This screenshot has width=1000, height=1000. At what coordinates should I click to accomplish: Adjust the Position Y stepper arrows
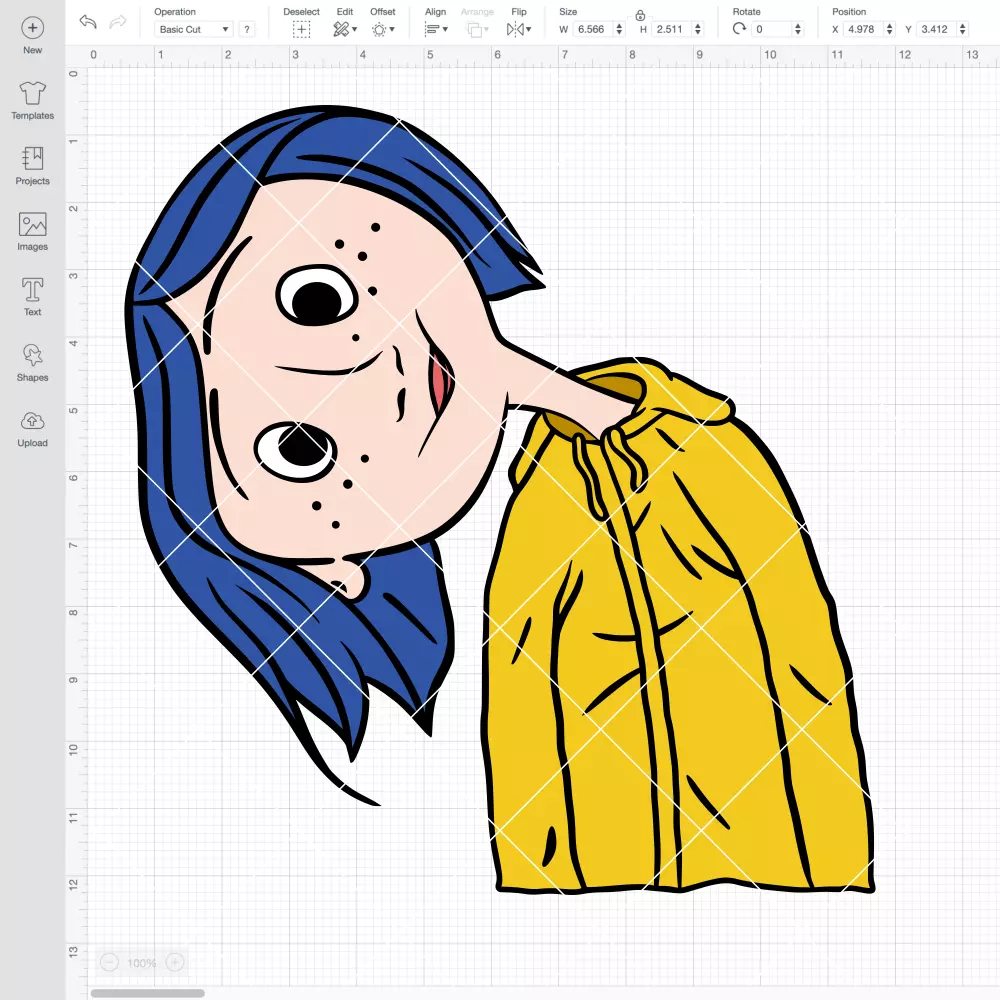coord(963,29)
